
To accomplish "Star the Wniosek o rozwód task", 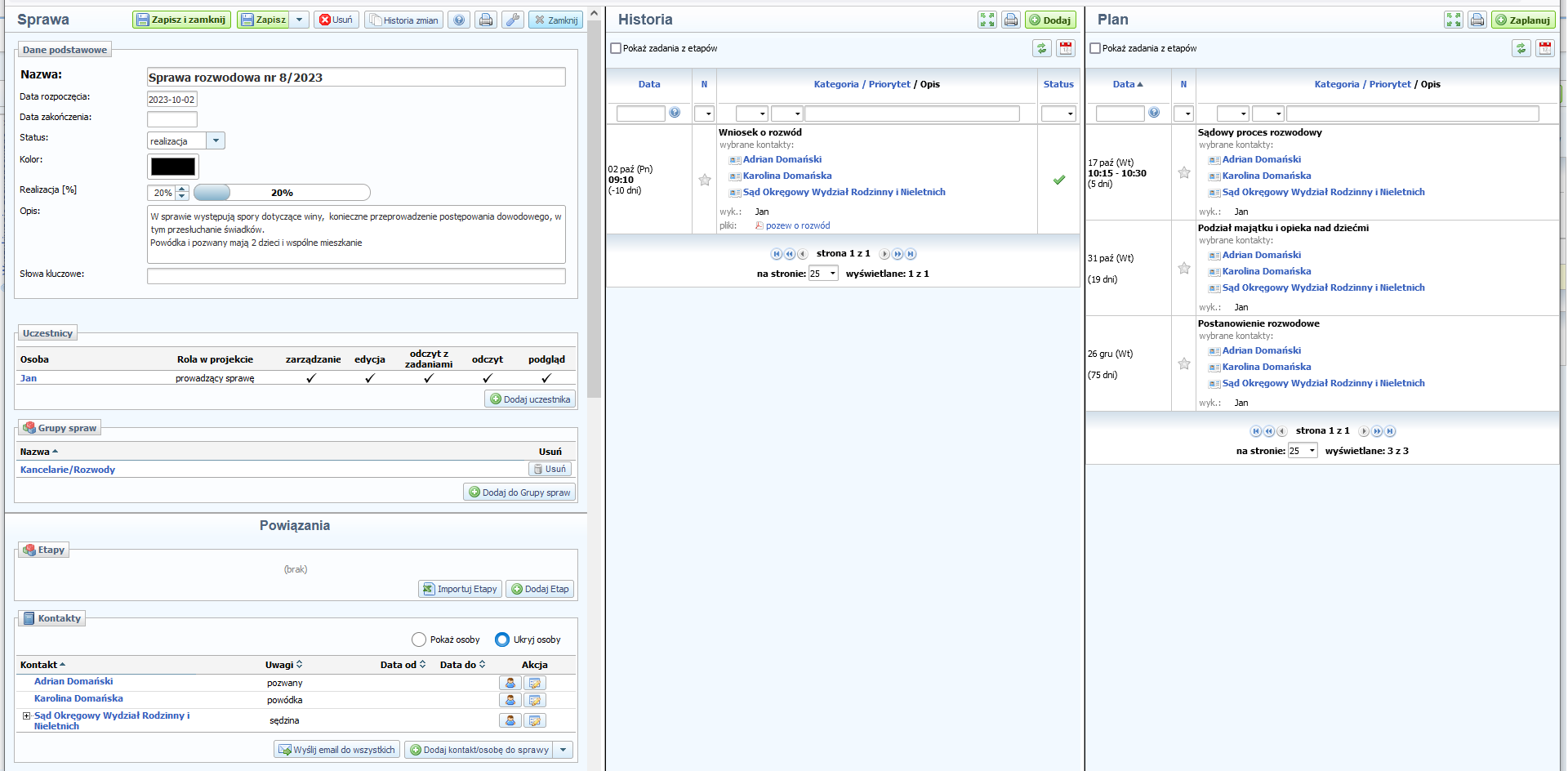I will click(704, 180).
